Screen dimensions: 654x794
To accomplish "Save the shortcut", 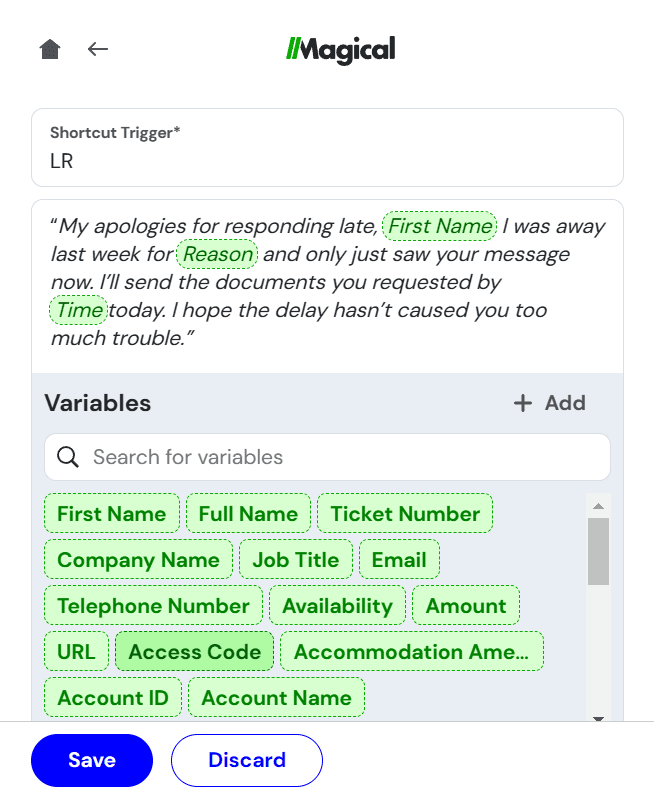I will 92,760.
